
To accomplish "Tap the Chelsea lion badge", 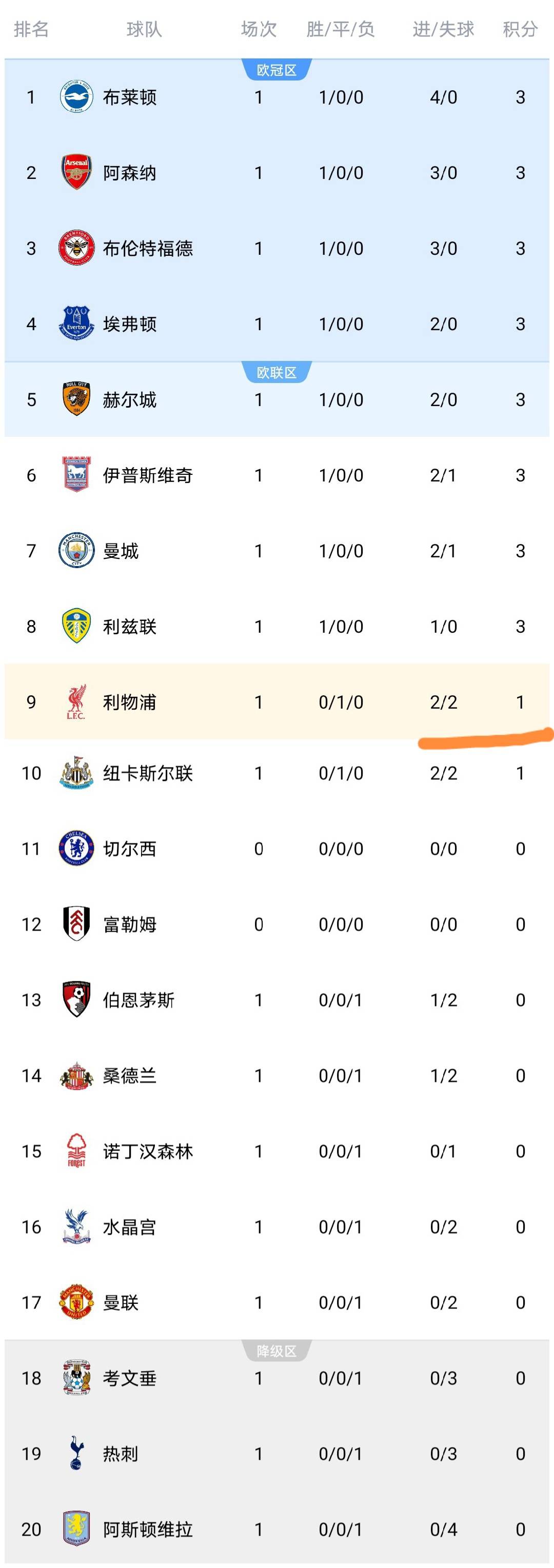I will 76,848.
